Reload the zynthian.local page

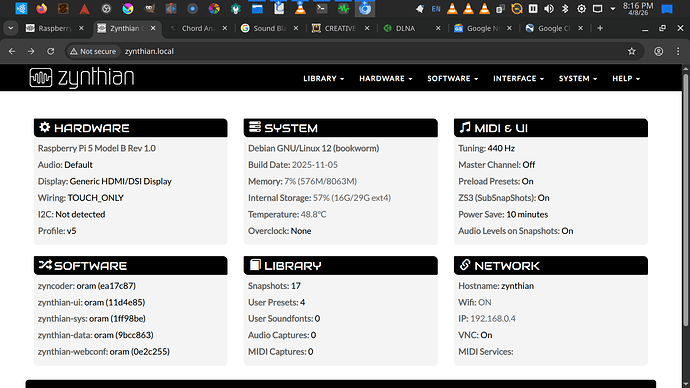pos(51,51)
